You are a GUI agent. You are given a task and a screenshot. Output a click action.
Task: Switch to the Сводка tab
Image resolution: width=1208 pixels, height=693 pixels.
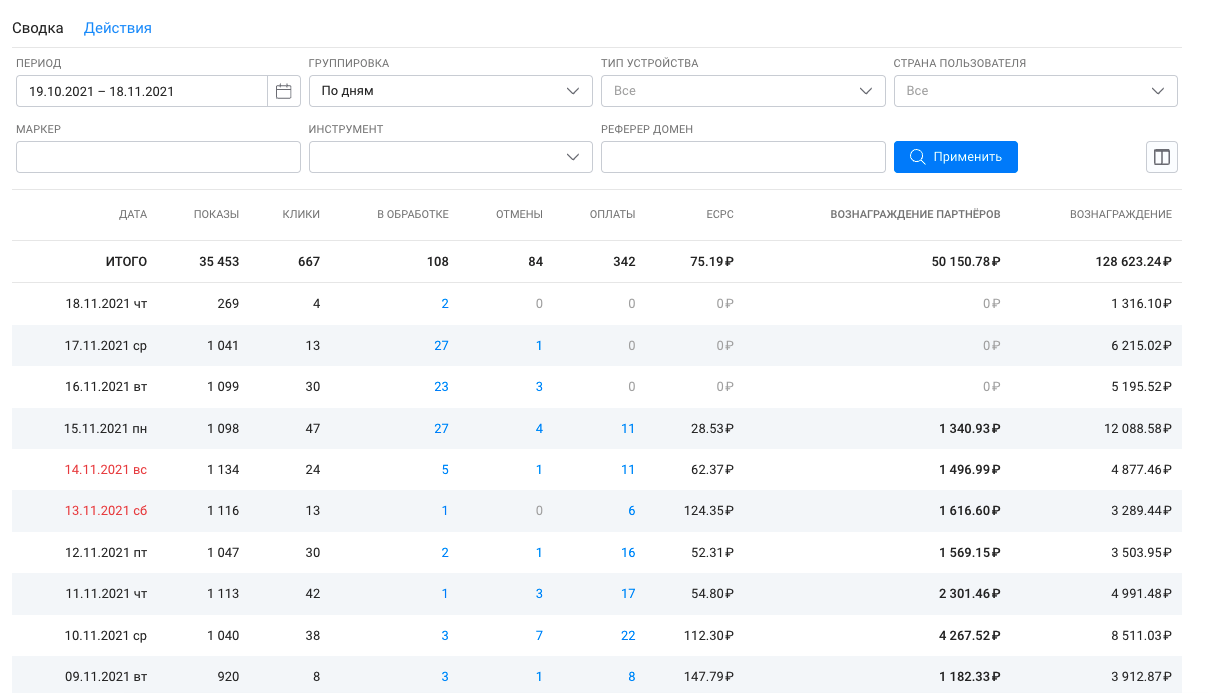click(x=38, y=28)
